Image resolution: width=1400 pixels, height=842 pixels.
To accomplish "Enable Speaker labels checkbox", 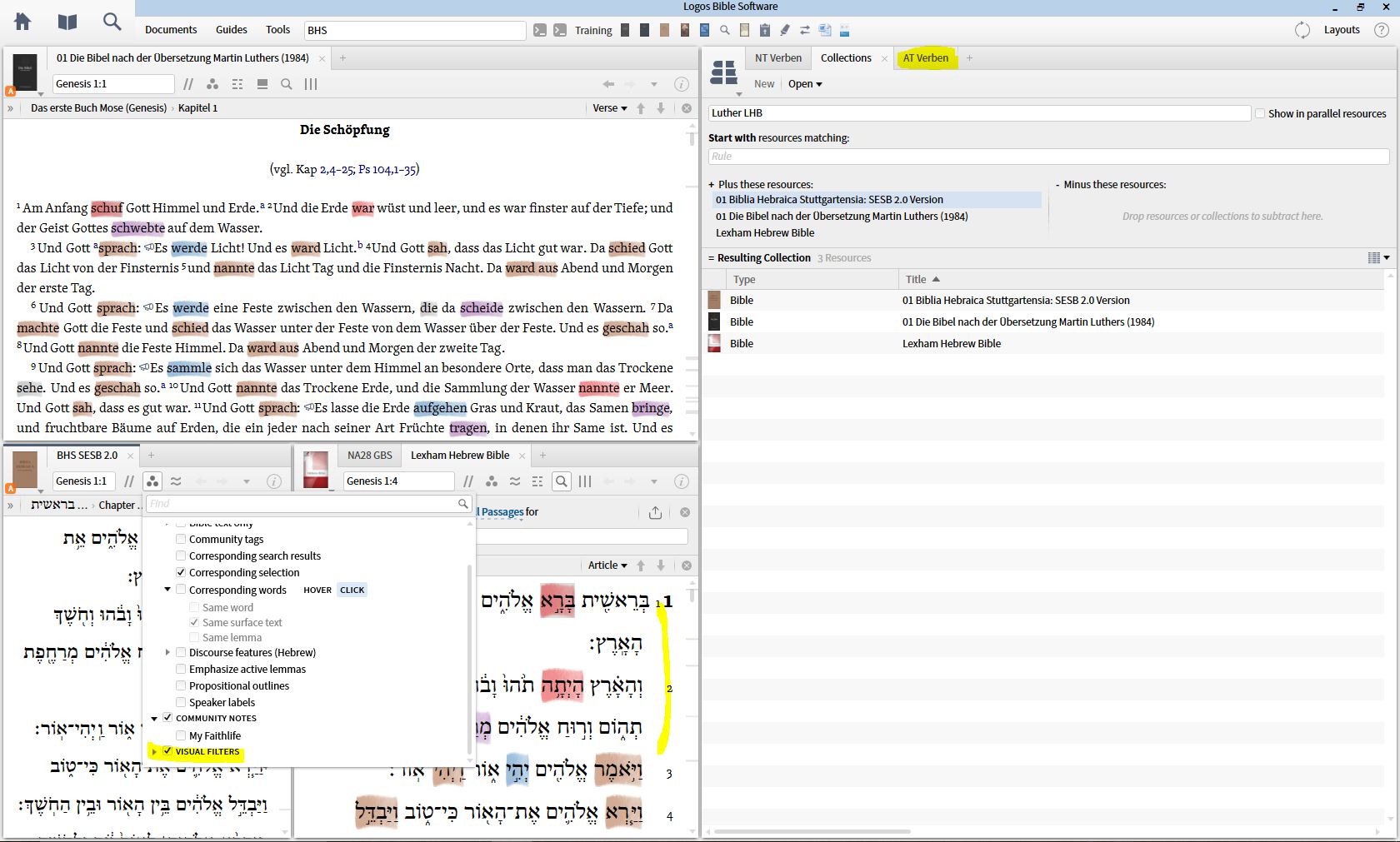I will [181, 703].
